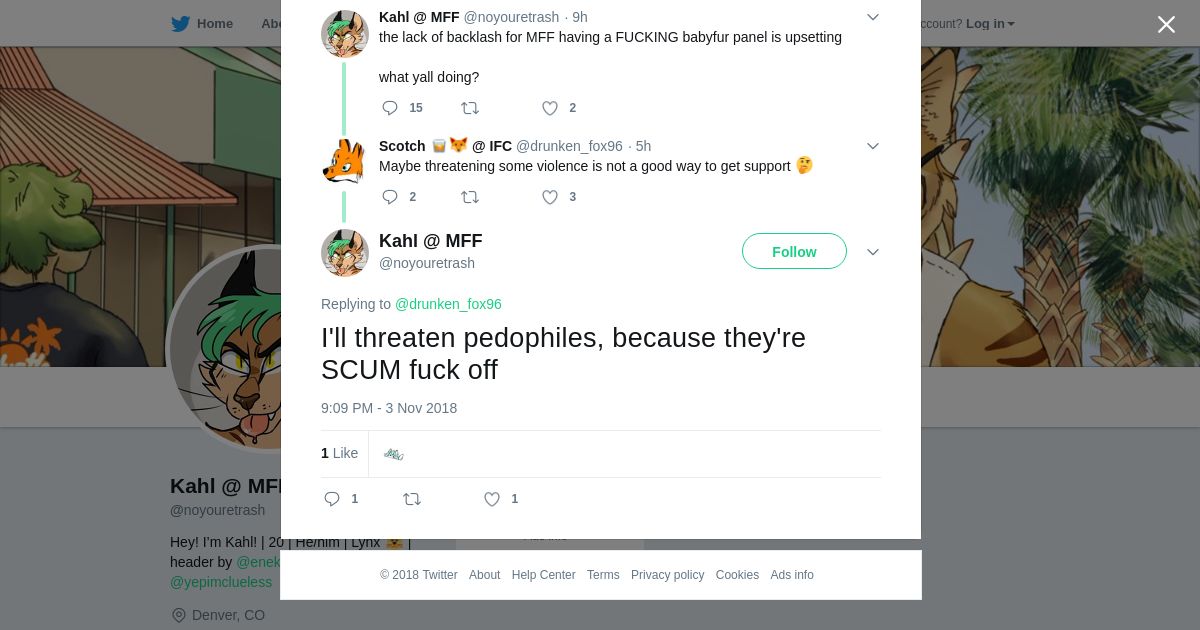Screen dimensions: 1200x630
Task: Expand menu chevron beside Follow button
Action: [872, 252]
